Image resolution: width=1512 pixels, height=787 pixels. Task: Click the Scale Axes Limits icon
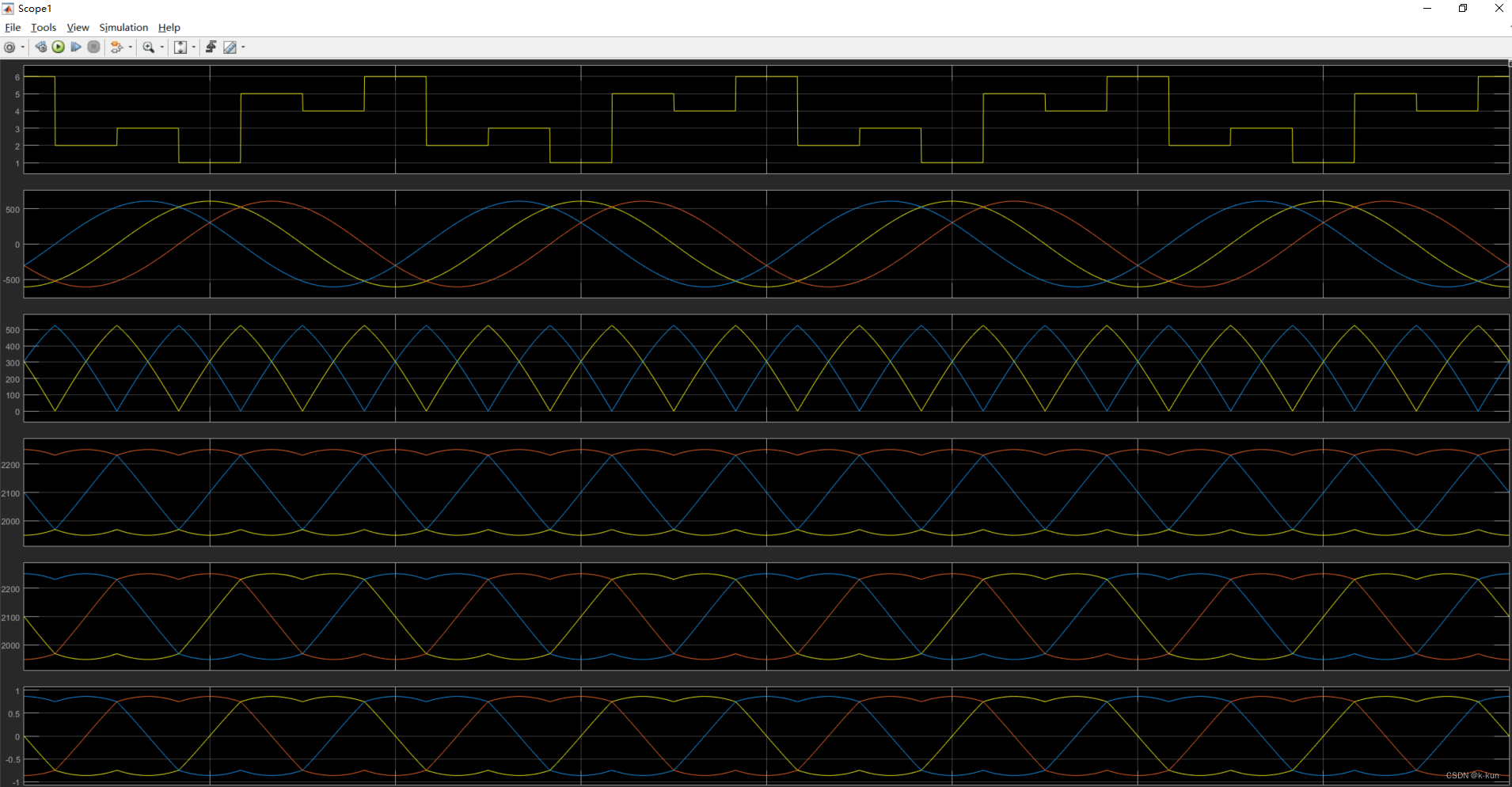[x=180, y=48]
